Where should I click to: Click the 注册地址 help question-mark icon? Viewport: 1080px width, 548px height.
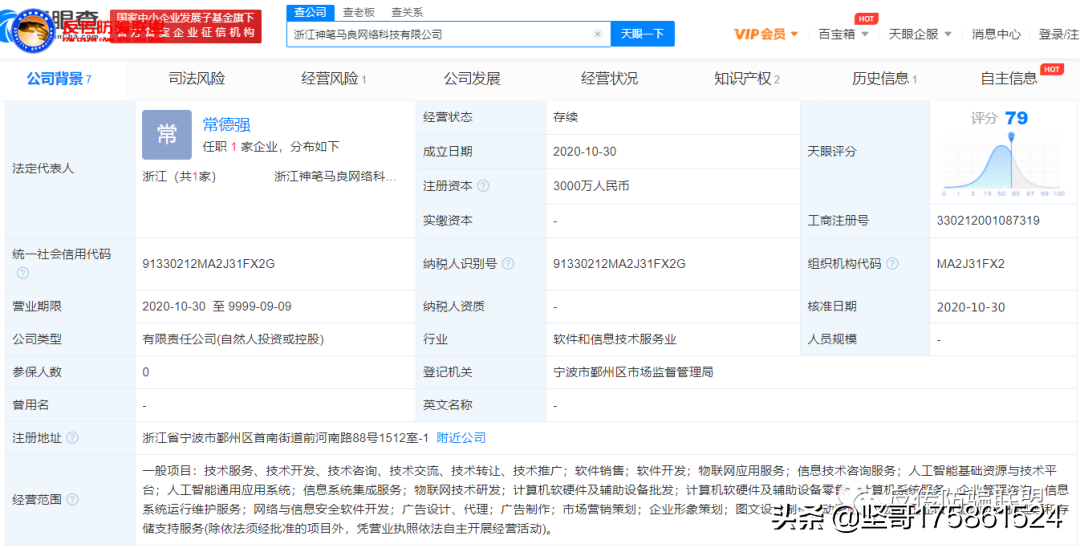tap(72, 438)
